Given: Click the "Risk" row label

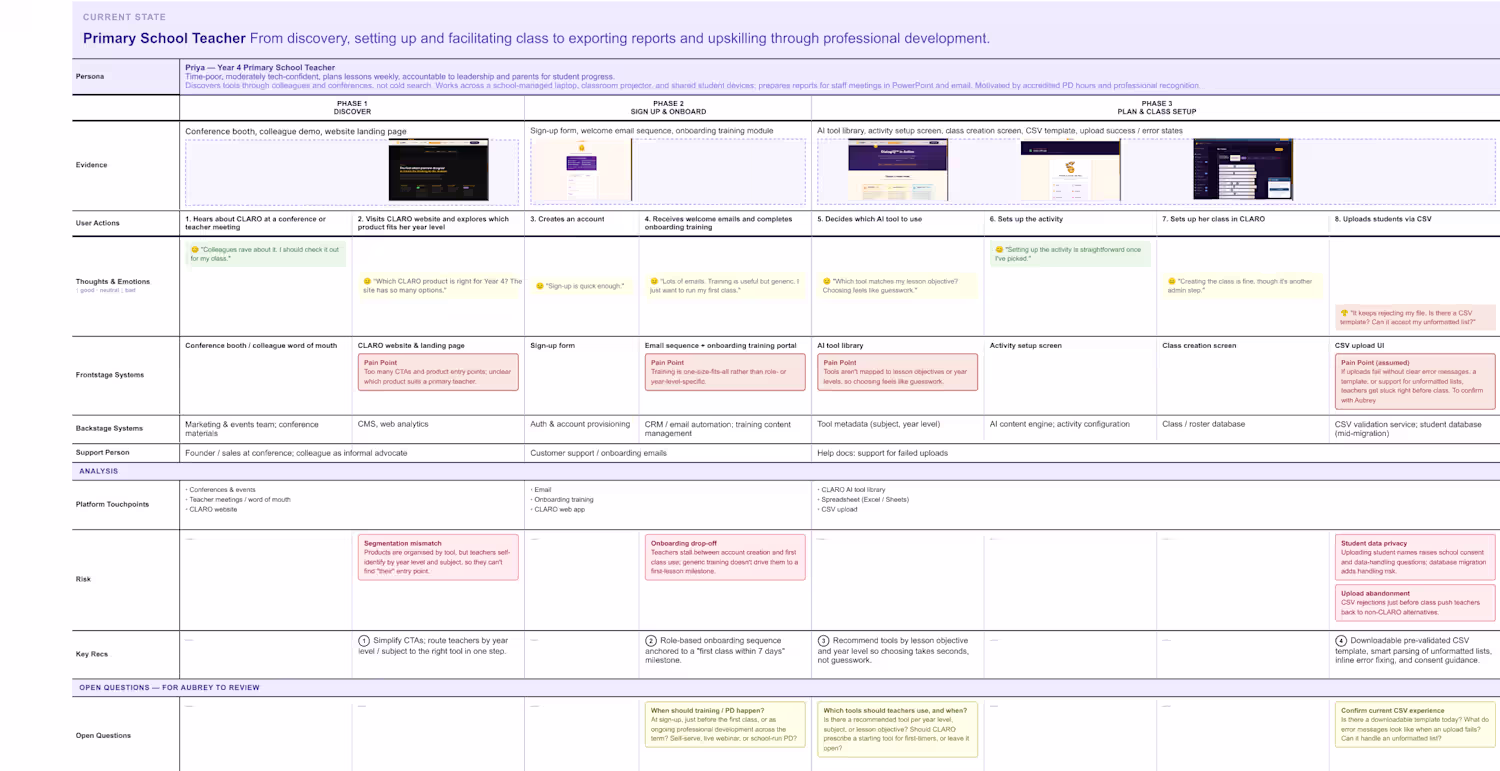Looking at the screenshot, I should [83, 579].
